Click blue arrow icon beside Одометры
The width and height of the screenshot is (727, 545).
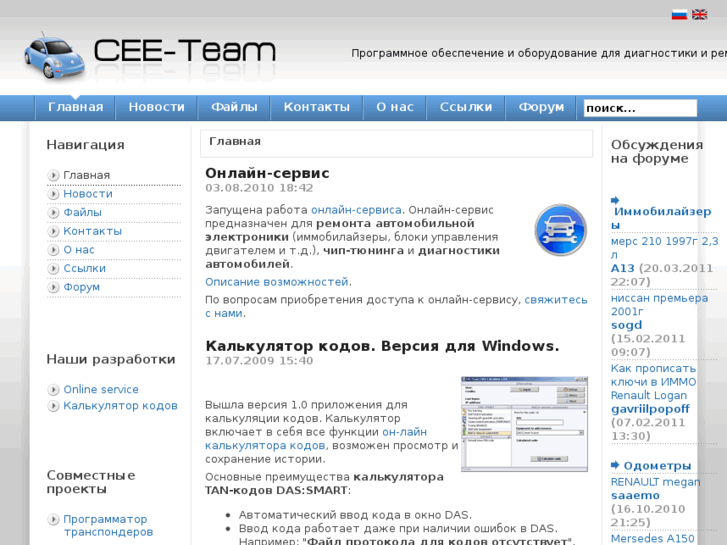coord(615,465)
